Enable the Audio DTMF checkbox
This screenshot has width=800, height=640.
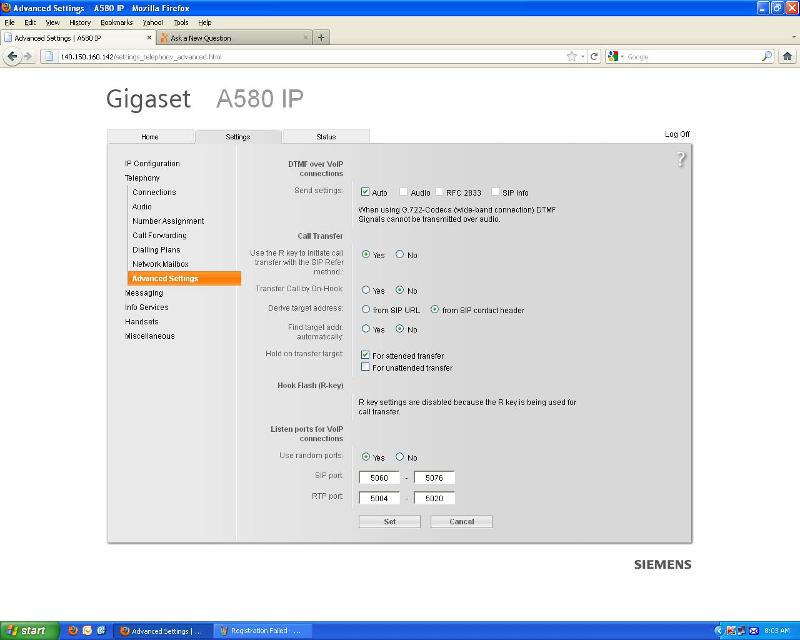[403, 191]
